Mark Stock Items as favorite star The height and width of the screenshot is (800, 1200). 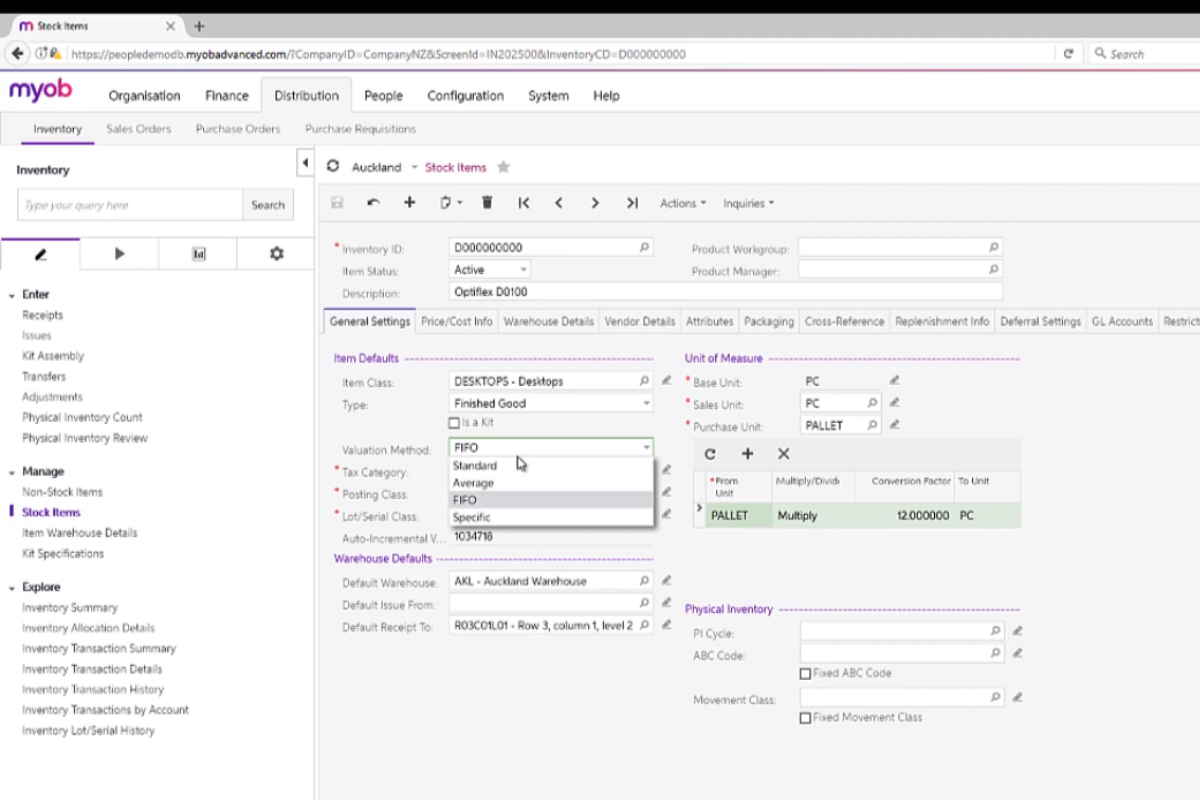coord(504,167)
